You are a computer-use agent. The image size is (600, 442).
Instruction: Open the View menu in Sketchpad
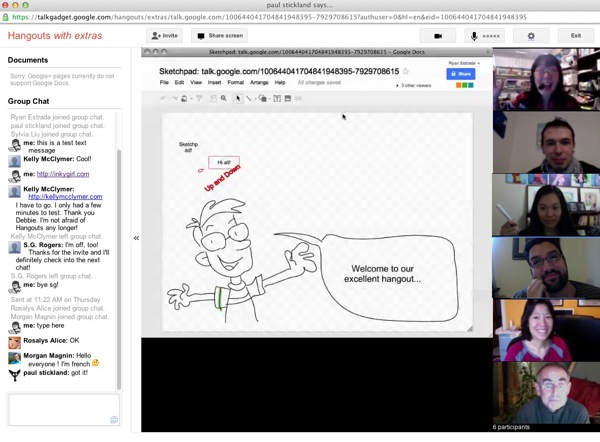(196, 82)
